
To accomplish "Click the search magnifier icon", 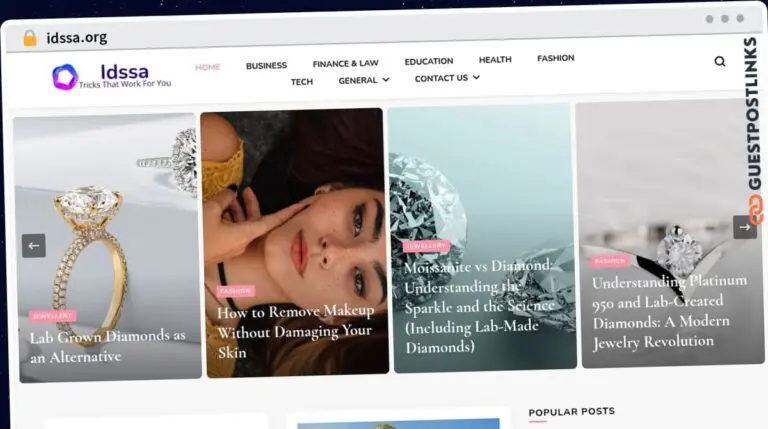I will (720, 61).
